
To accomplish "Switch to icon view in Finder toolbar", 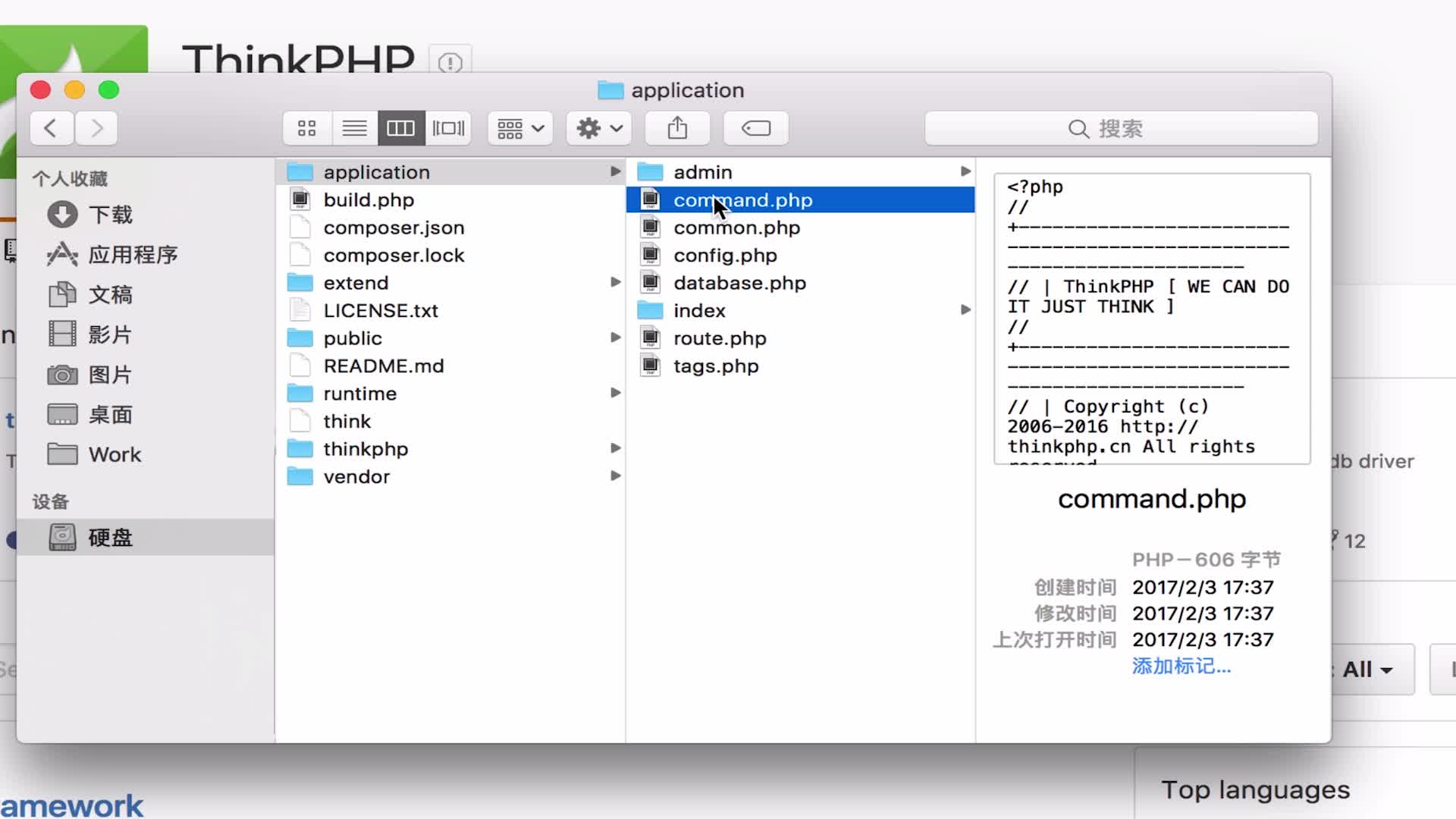I will click(307, 128).
